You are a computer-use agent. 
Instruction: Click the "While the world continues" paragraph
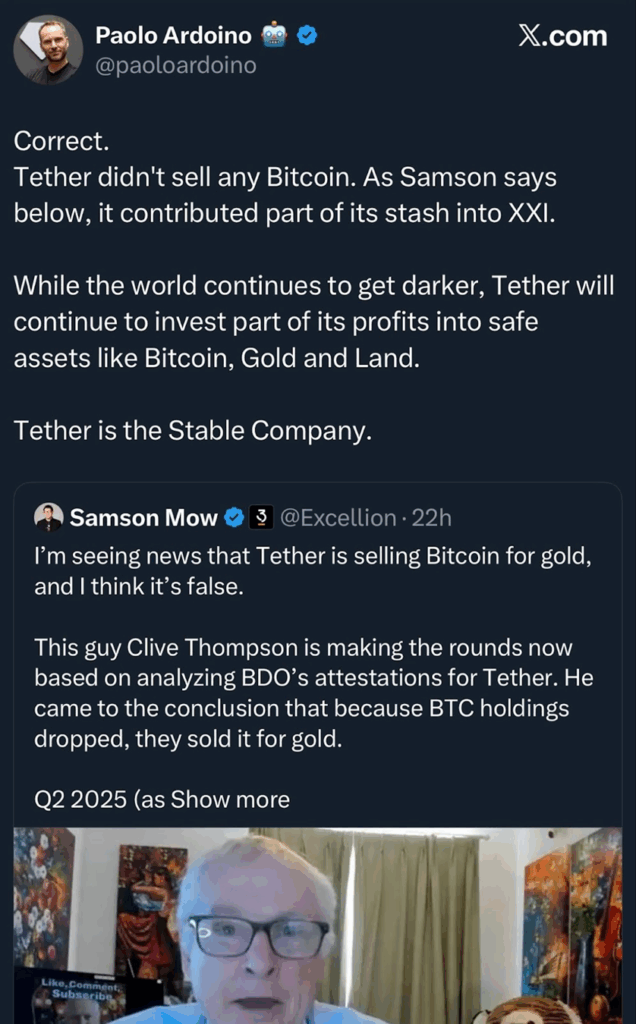312,322
